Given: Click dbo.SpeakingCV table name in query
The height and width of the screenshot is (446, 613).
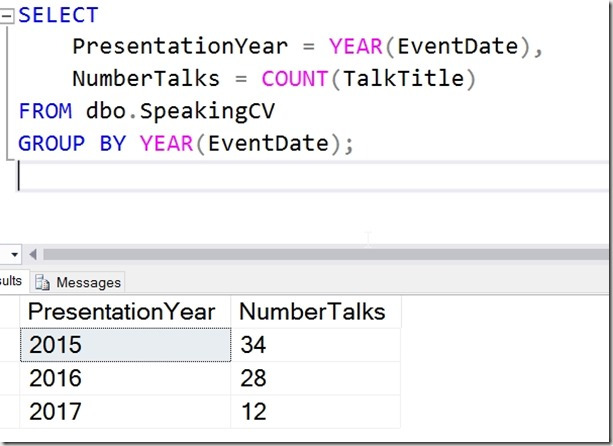Looking at the screenshot, I should tap(180, 111).
